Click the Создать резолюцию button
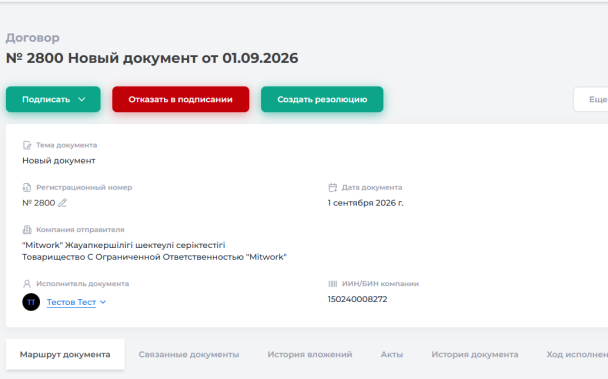 322,99
